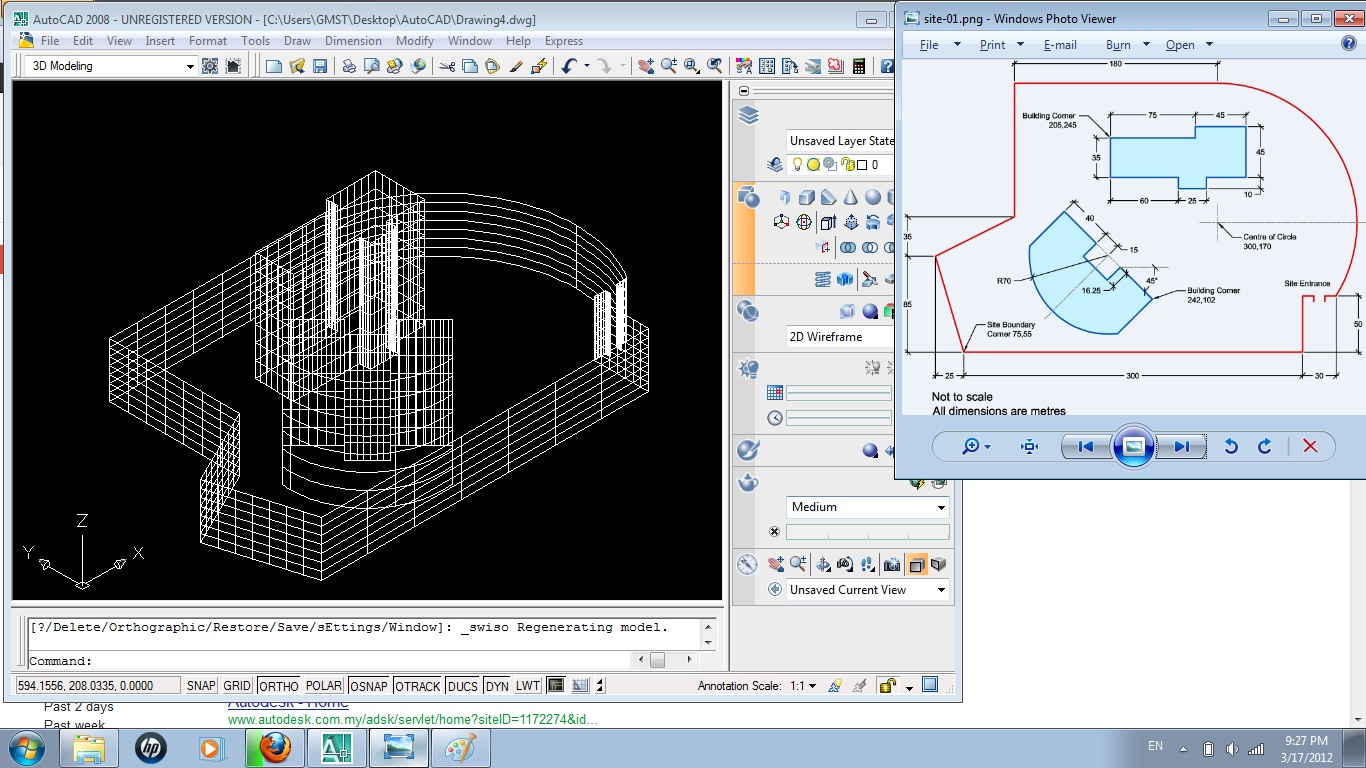This screenshot has height=768, width=1366.
Task: Select the Box primitive tool
Action: tap(806, 198)
